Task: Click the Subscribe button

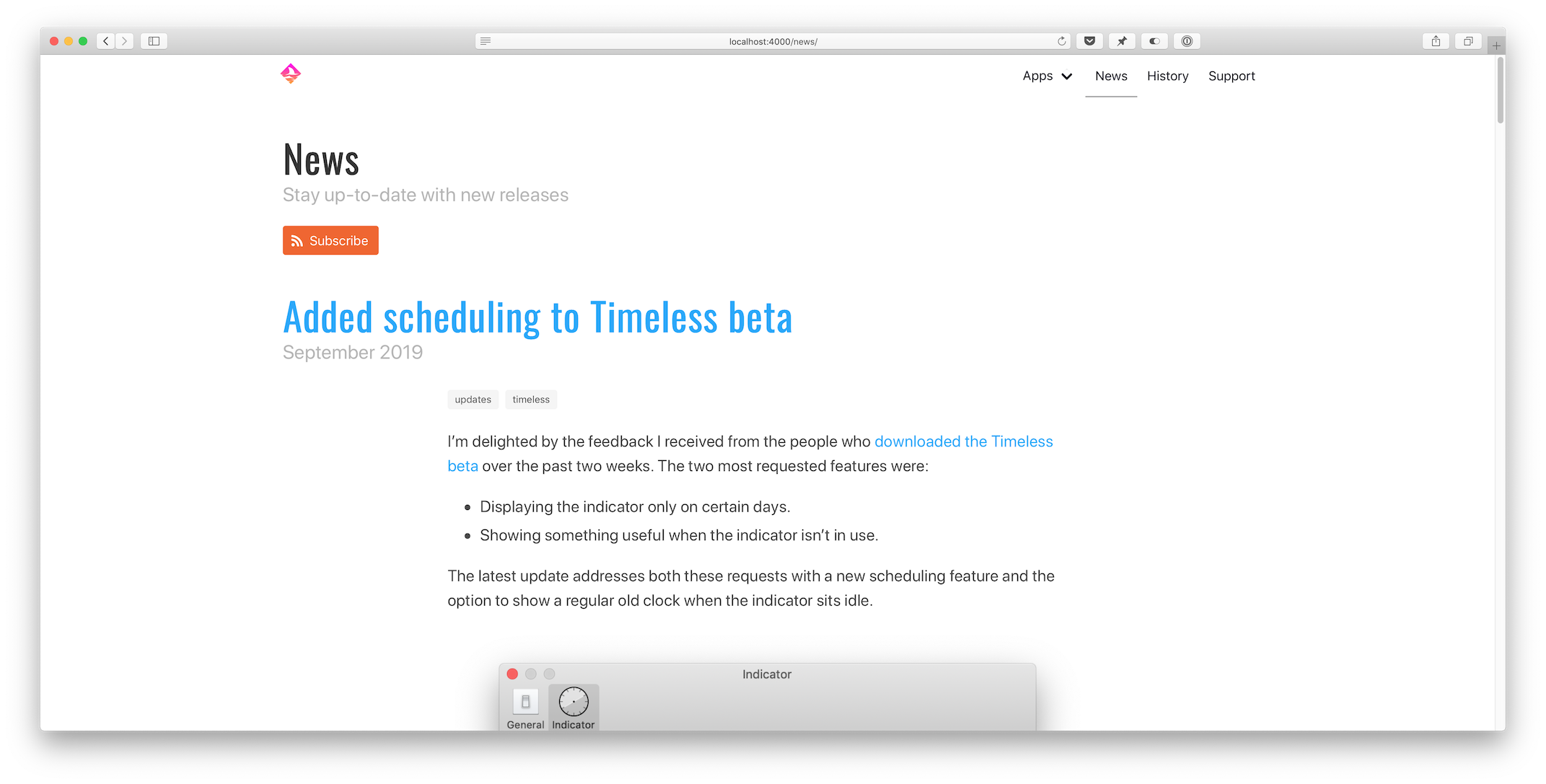Action: point(330,240)
